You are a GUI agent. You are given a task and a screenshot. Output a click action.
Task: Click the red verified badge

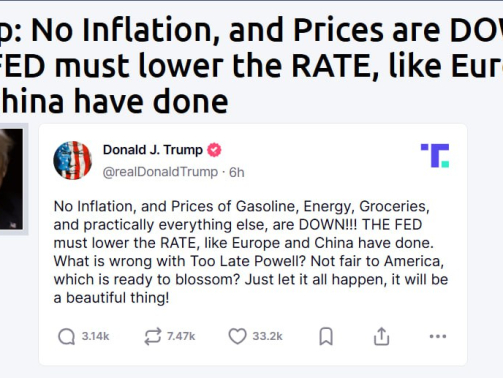(x=214, y=150)
